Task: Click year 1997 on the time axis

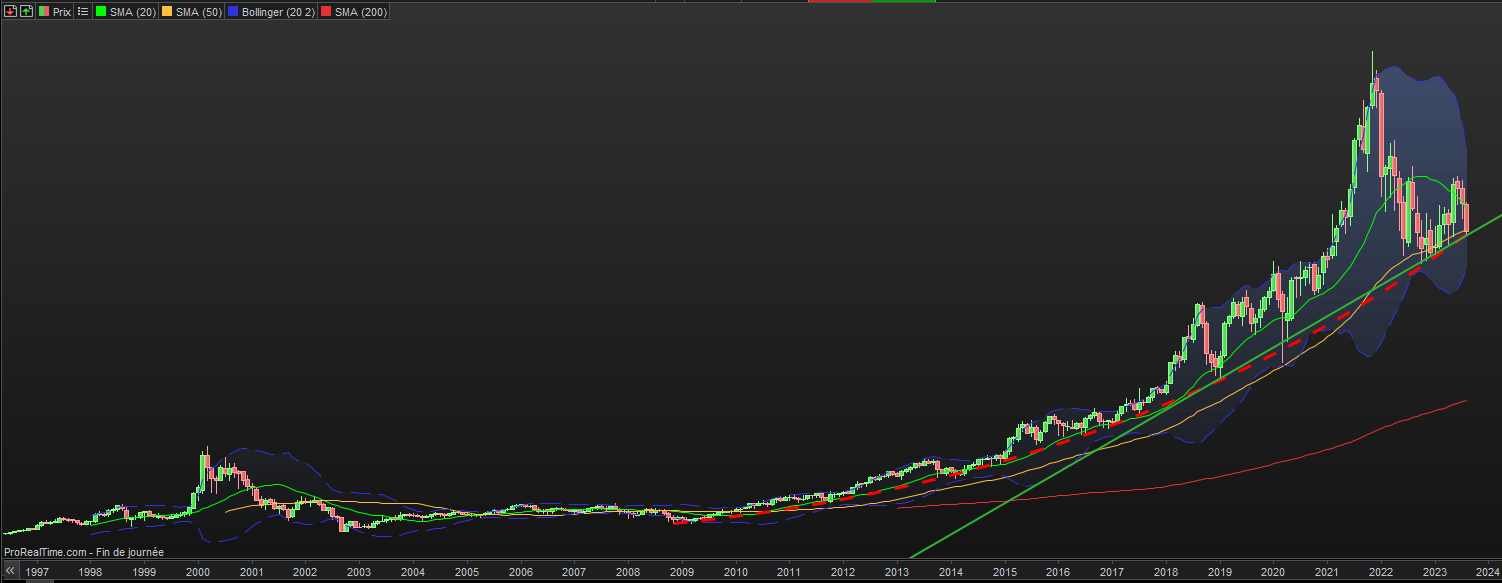Action: (37, 573)
